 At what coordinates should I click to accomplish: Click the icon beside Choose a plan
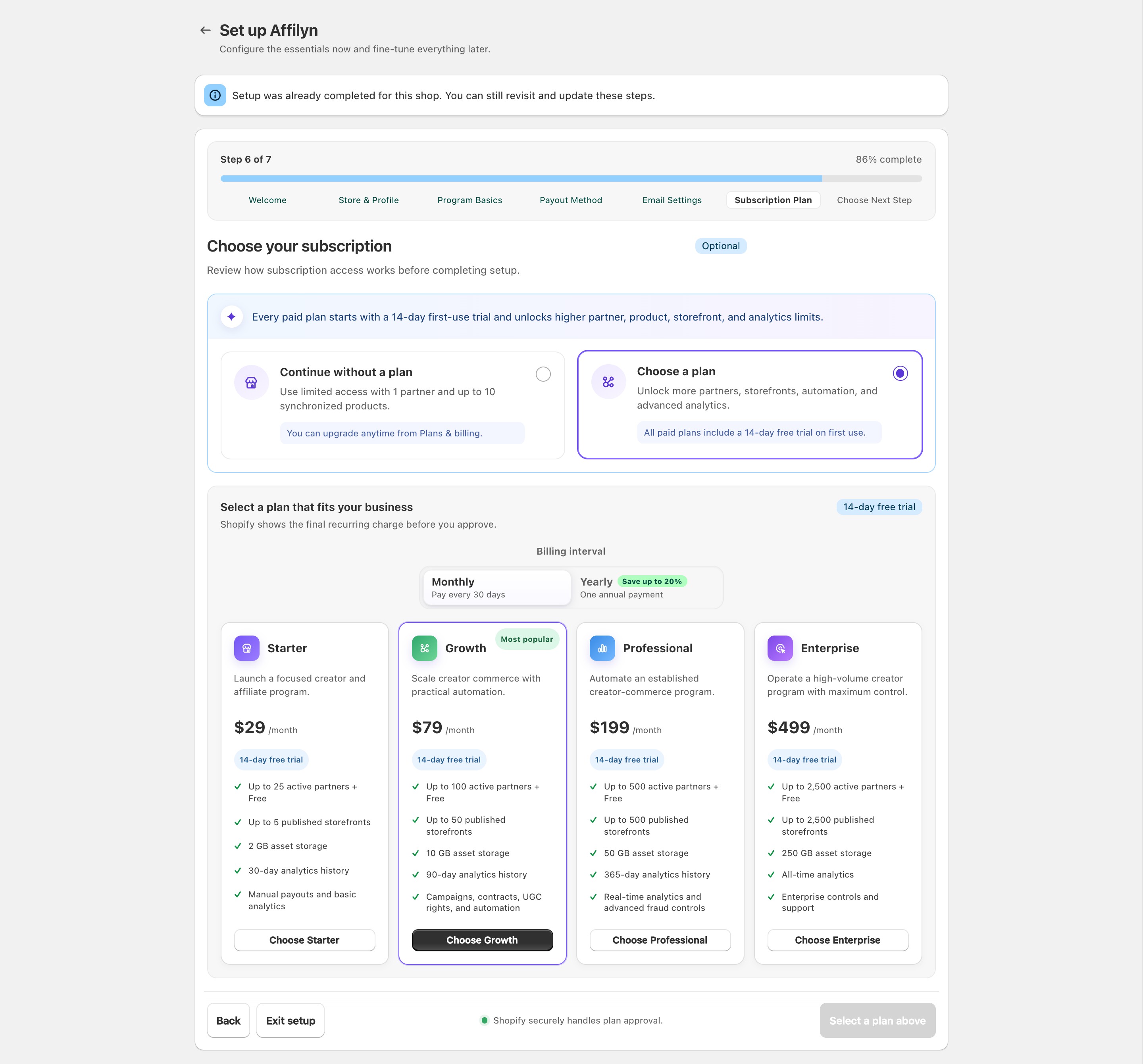click(x=608, y=382)
